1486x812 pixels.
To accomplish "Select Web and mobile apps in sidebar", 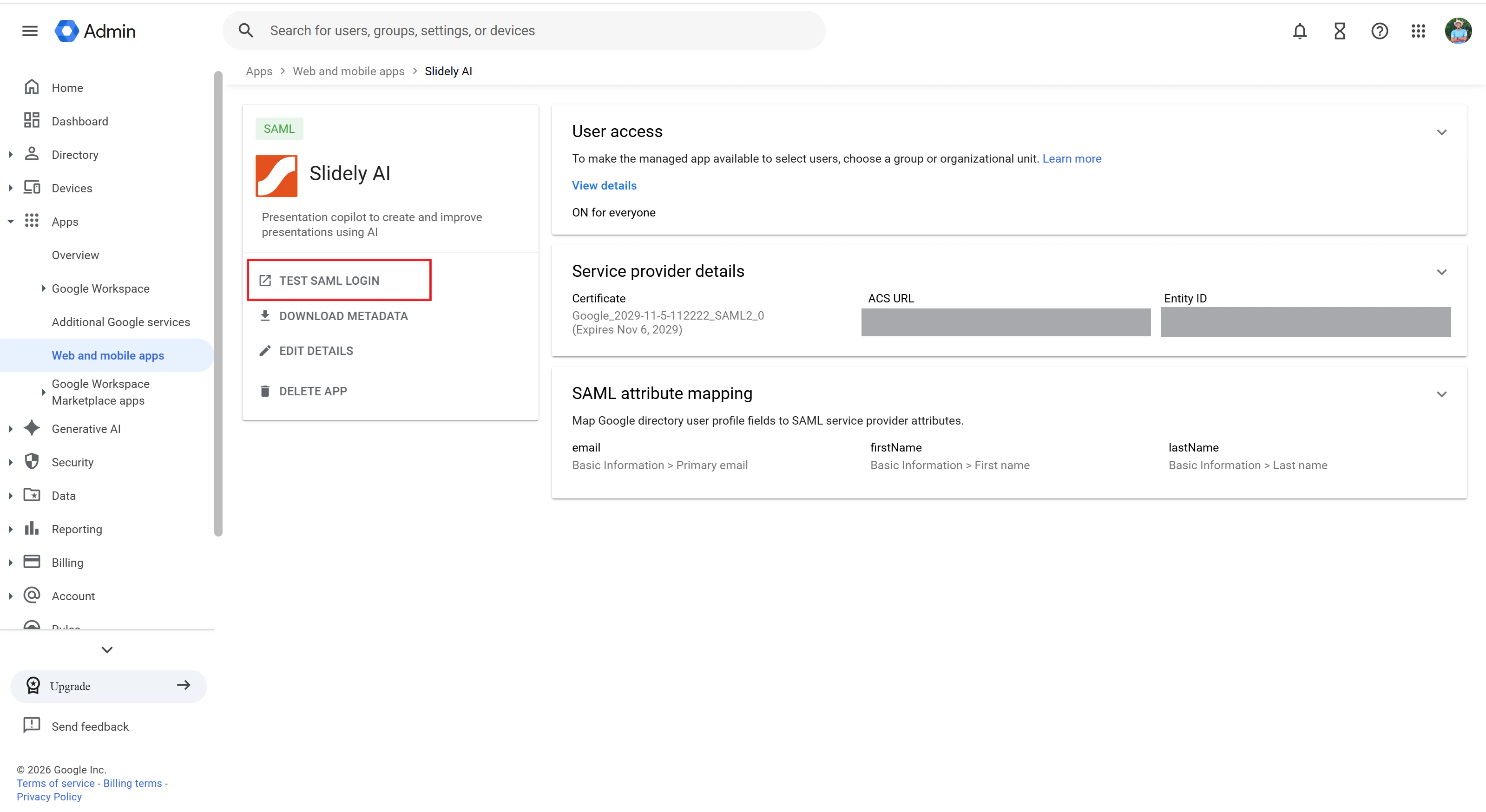I will click(108, 355).
